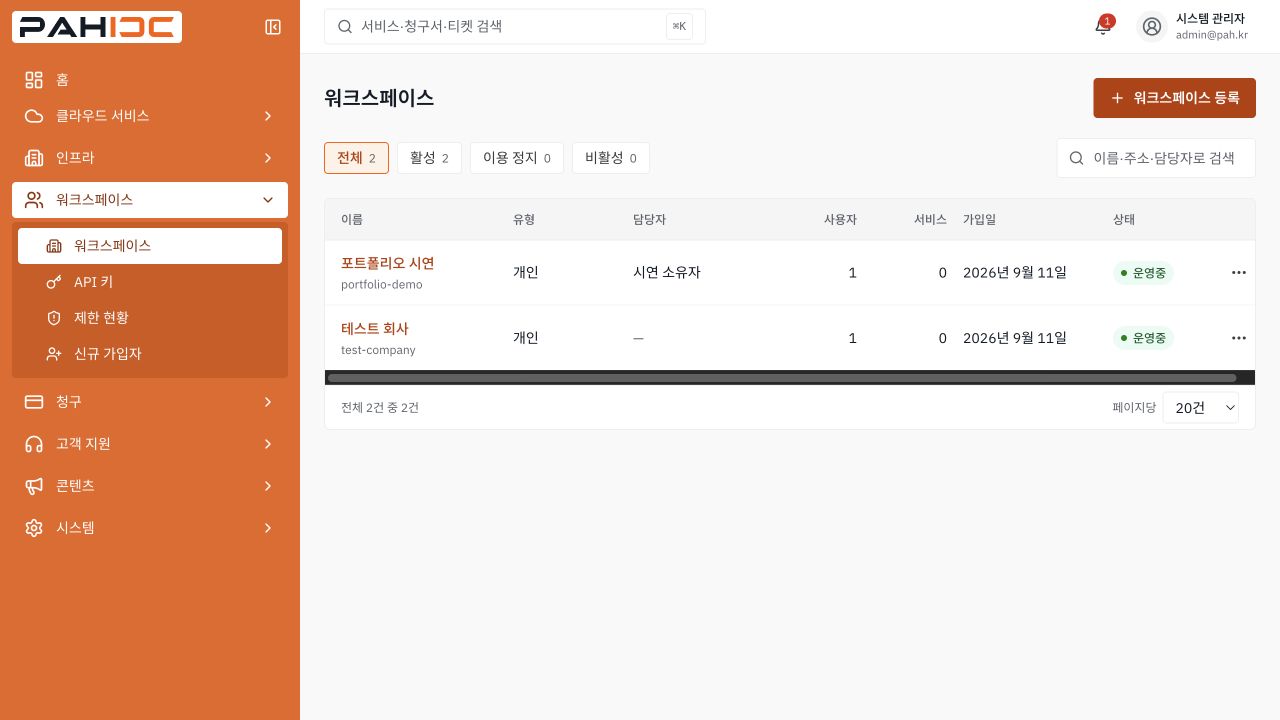The height and width of the screenshot is (720, 1280).
Task: Expand the 인프라 menu chevron
Action: pos(268,158)
